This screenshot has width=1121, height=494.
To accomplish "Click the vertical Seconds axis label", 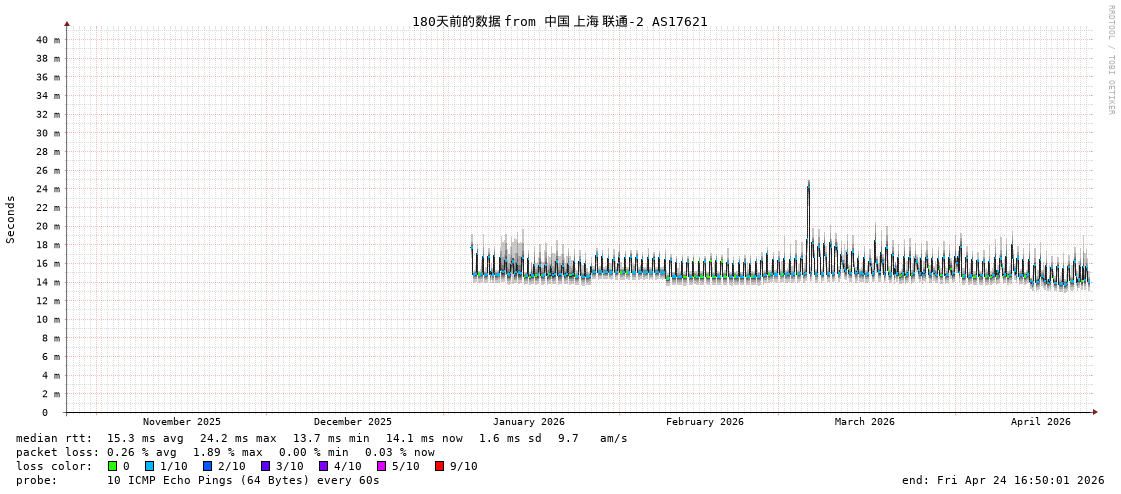I will click(x=11, y=219).
